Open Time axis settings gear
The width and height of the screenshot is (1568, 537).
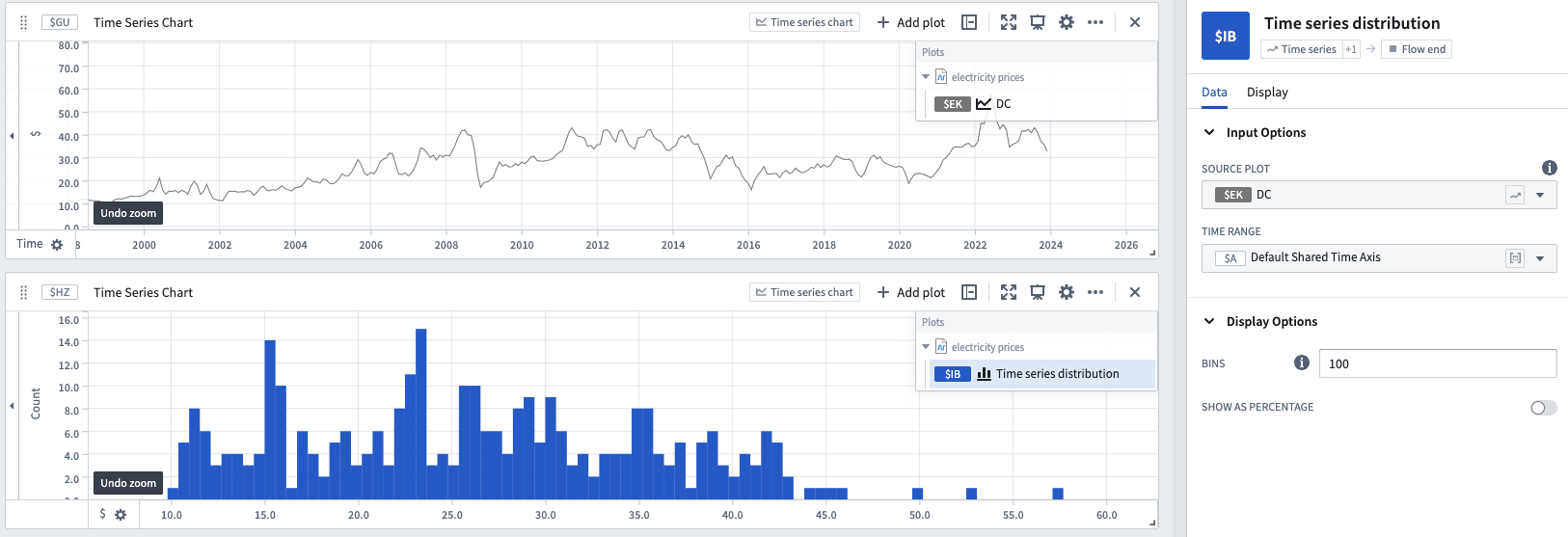57,245
